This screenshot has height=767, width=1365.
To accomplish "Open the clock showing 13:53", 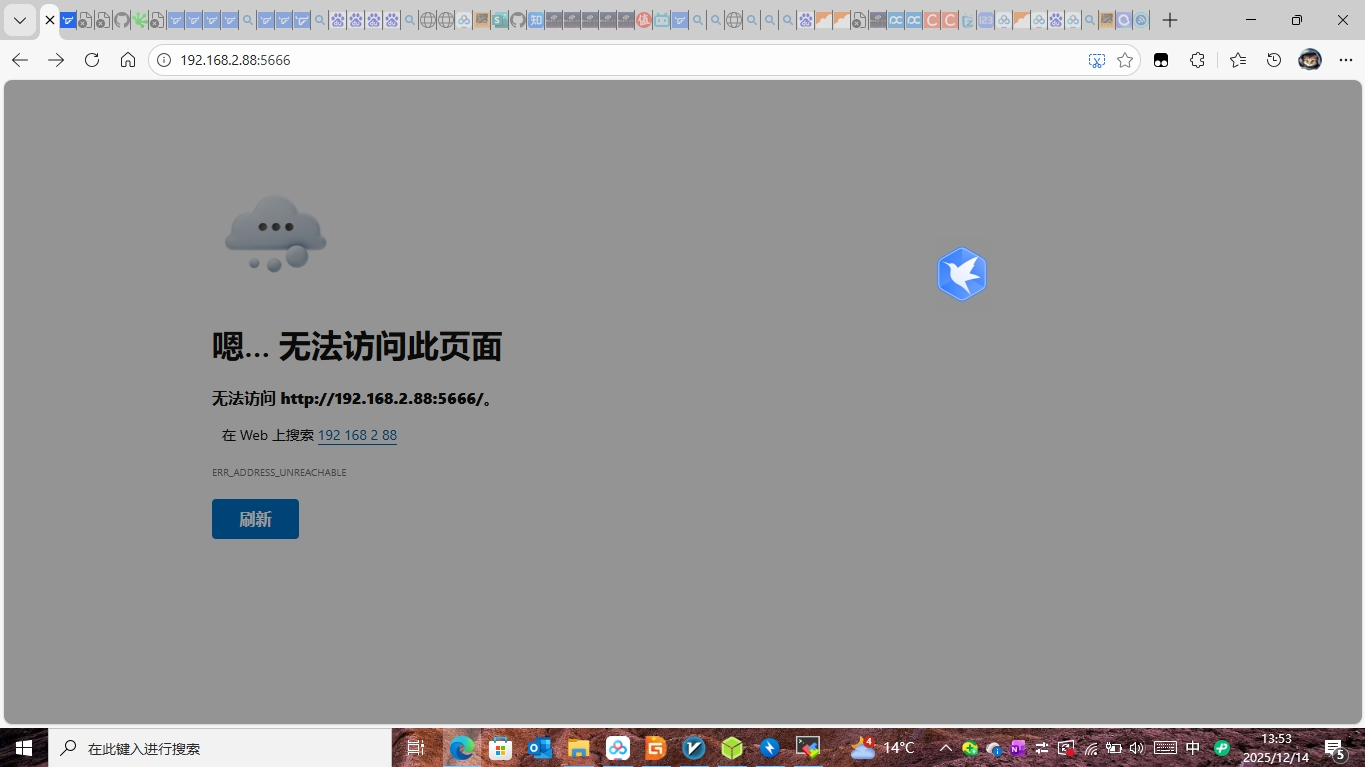I will pos(1276,748).
